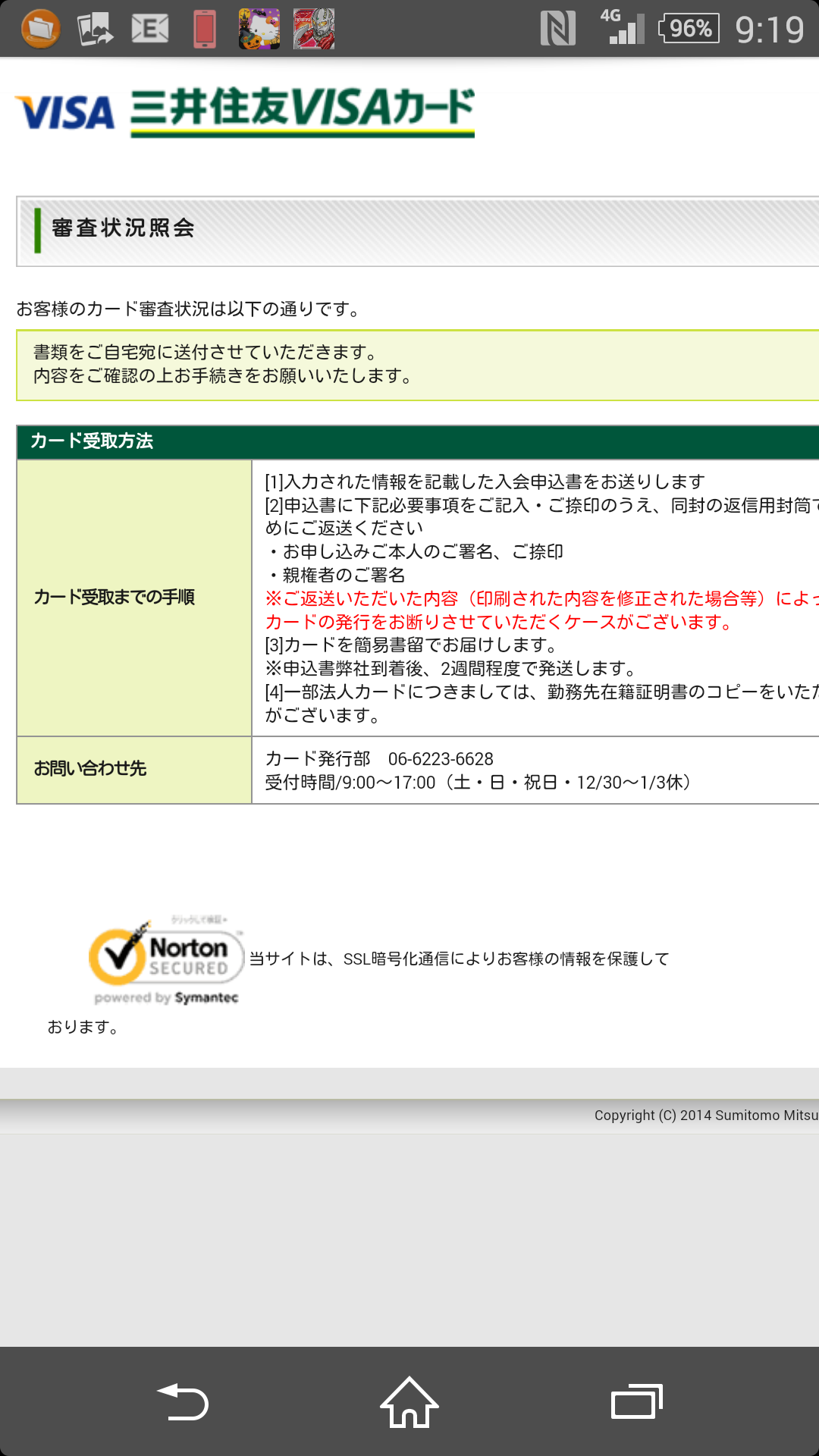Tap the photo sharing notification icon
Screen dimensions: 819x1456
coord(95,29)
